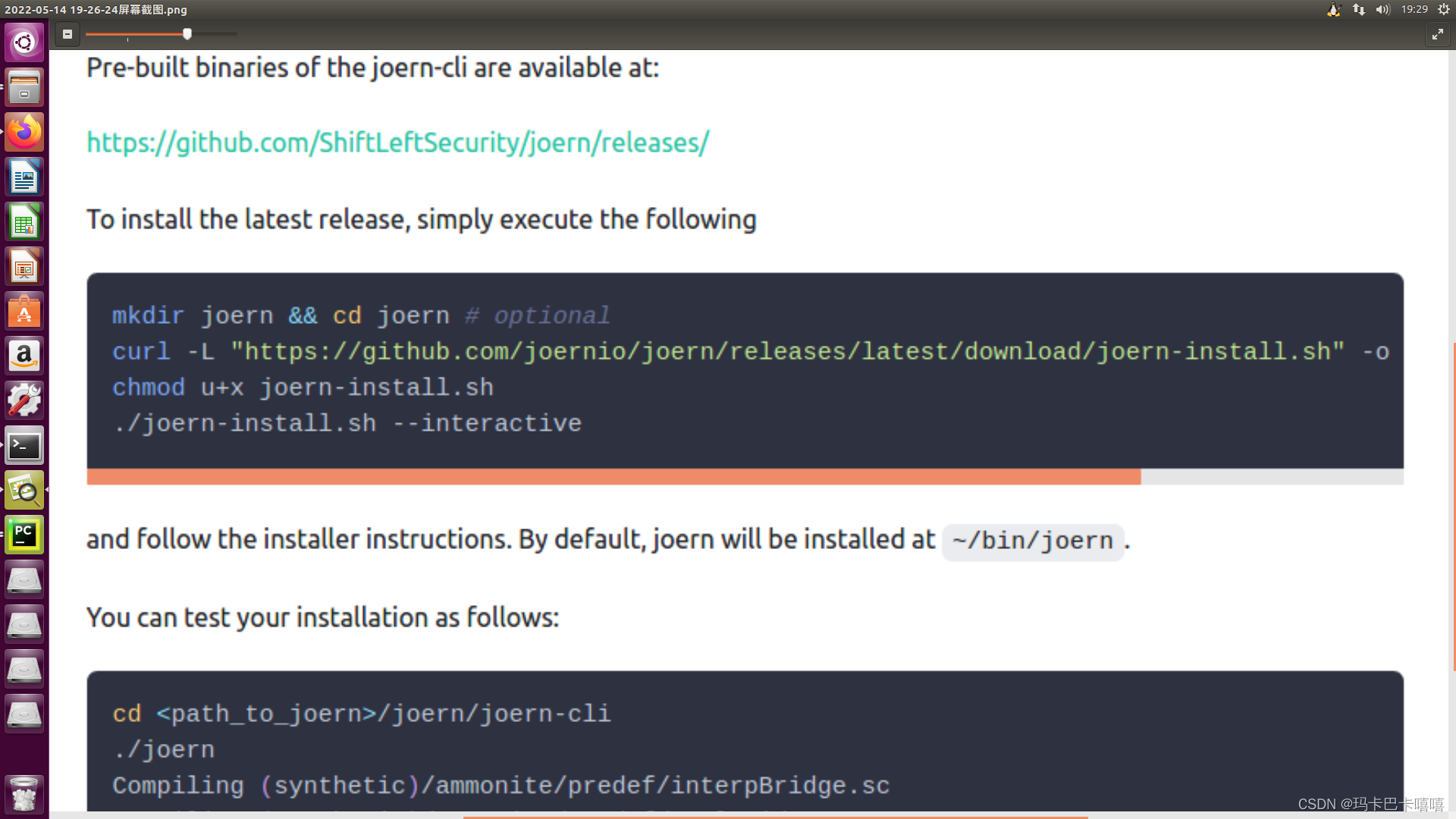
Task: Click the curl -L download command line
Action: (x=751, y=352)
